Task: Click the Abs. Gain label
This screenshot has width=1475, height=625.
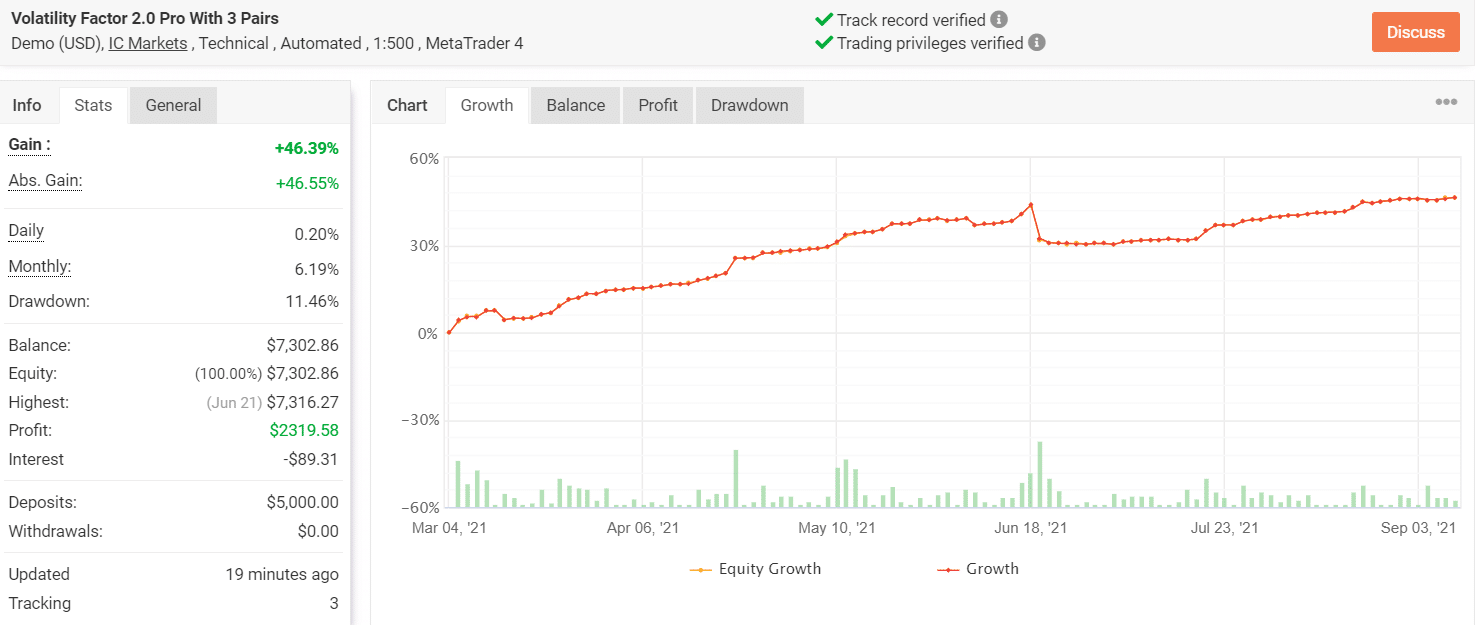Action: 45,181
